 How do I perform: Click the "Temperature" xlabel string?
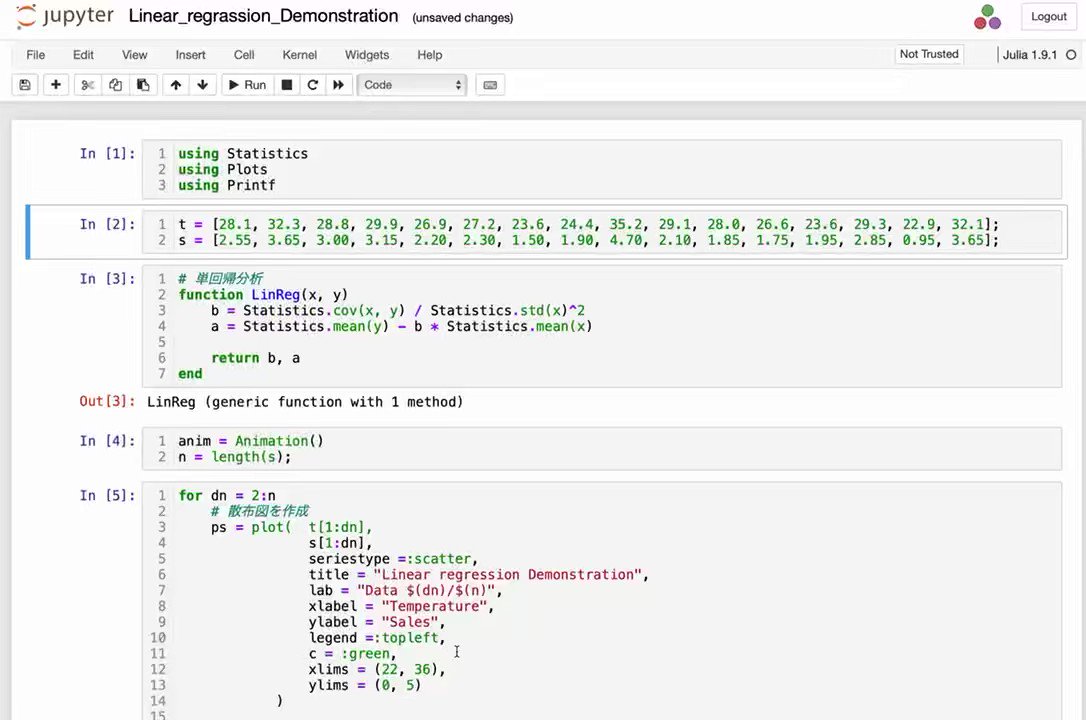(x=434, y=606)
